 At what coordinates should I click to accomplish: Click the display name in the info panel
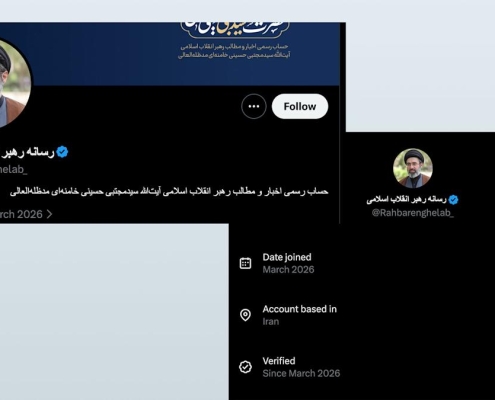pos(406,200)
